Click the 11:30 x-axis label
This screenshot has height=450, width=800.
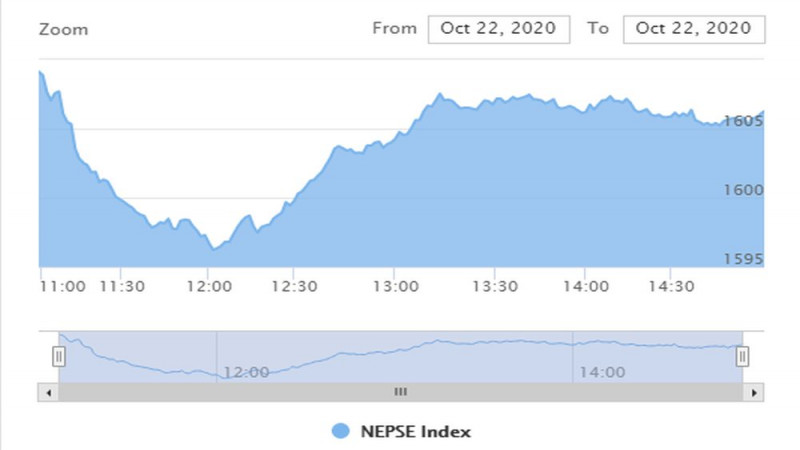122,286
